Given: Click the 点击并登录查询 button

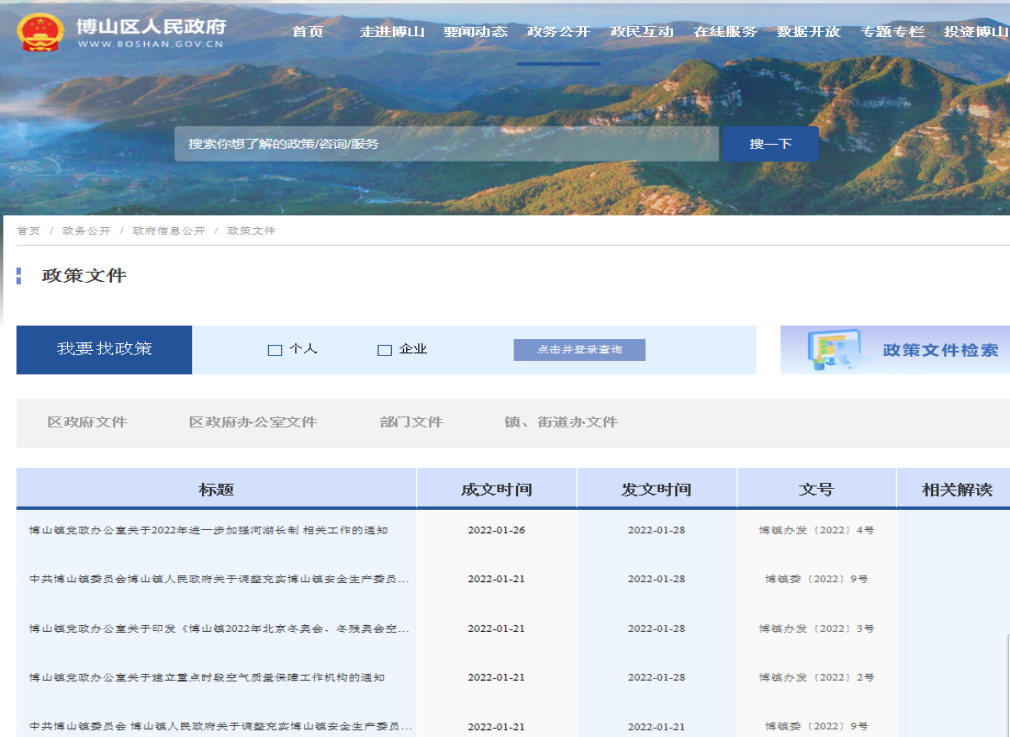Looking at the screenshot, I should (579, 350).
